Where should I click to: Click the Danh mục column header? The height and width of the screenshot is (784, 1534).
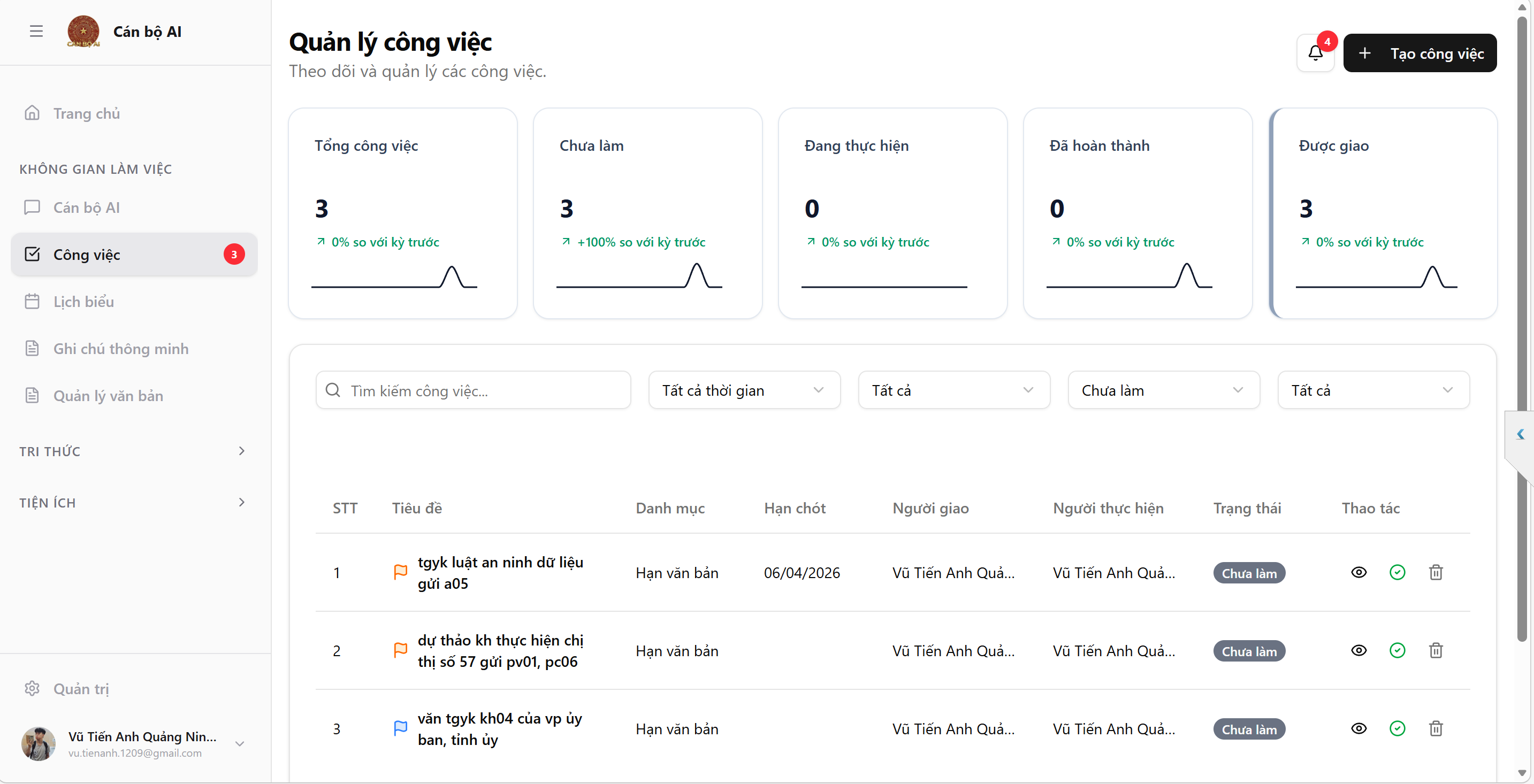click(x=670, y=508)
